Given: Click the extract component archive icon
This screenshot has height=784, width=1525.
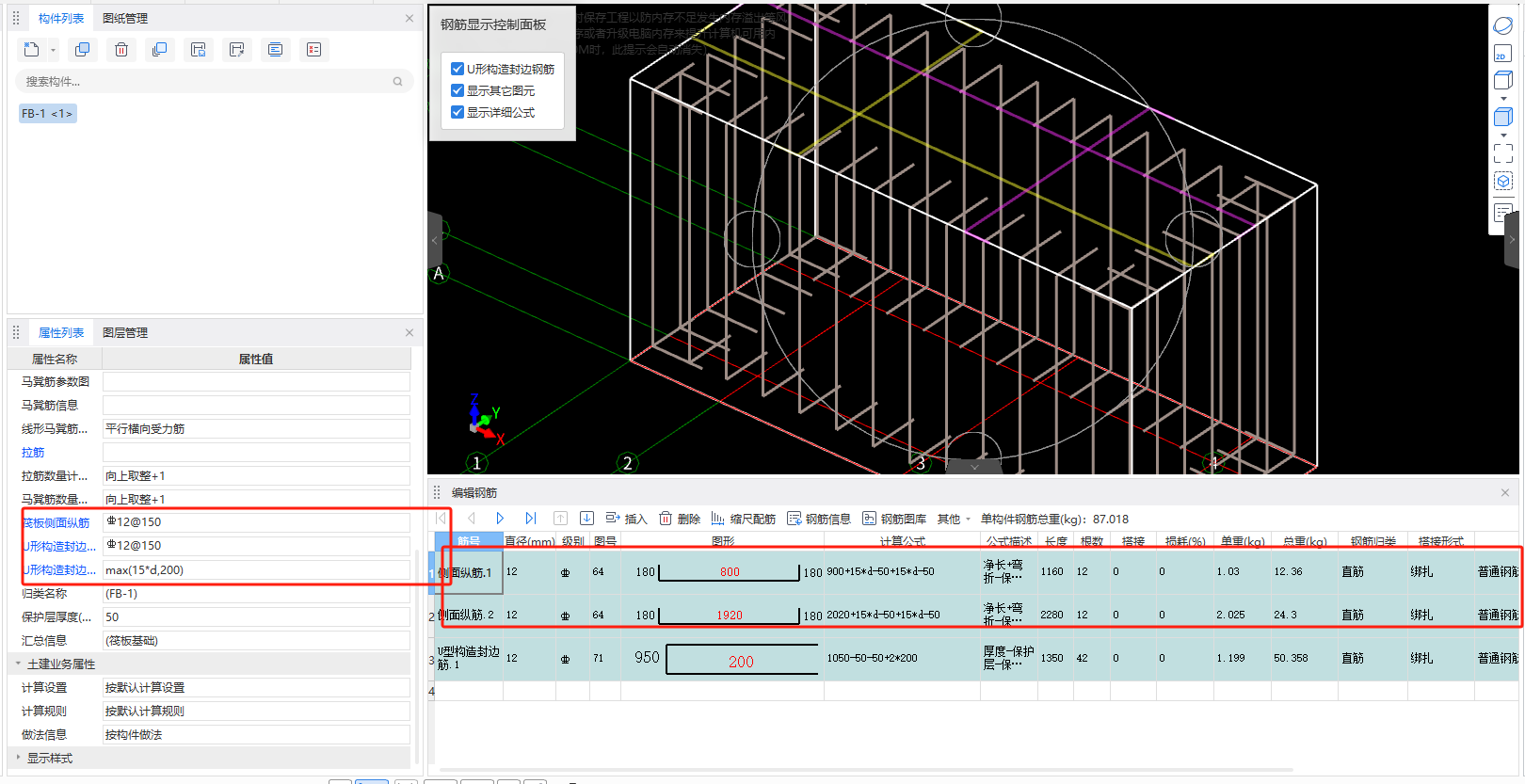Looking at the screenshot, I should pyautogui.click(x=237, y=50).
